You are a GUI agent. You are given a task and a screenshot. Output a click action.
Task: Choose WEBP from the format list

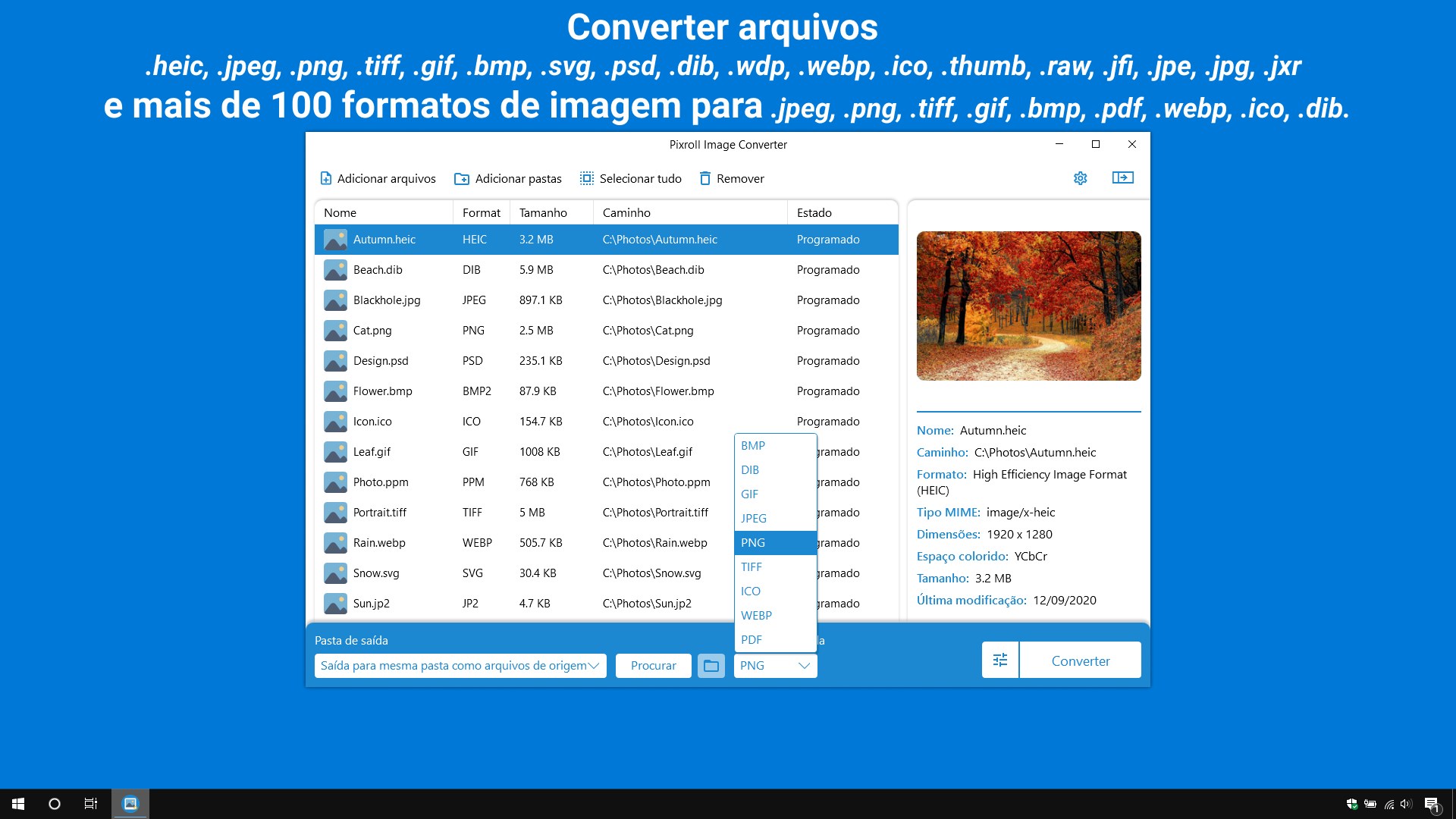756,616
